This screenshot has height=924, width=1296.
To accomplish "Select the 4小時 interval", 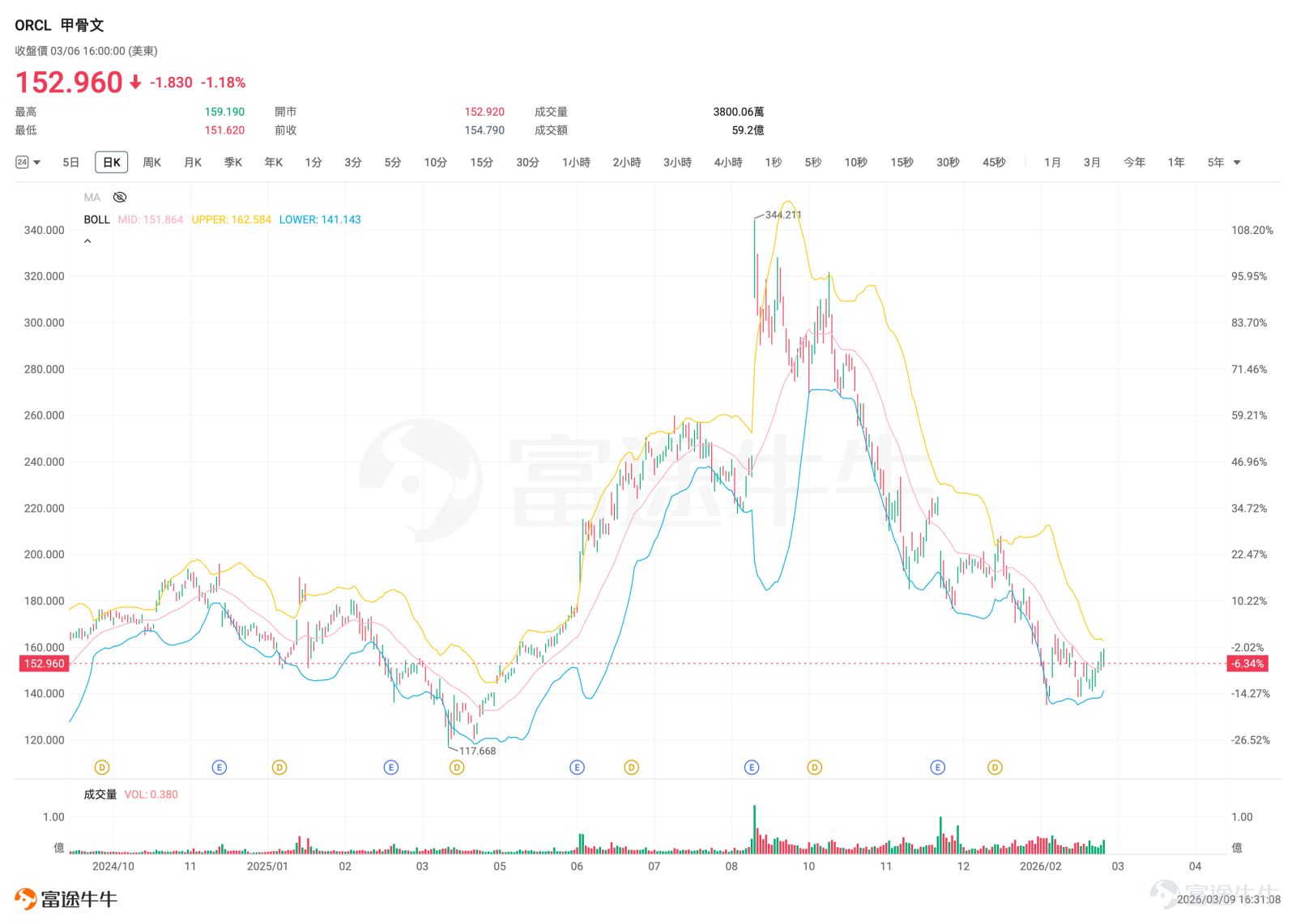I will tap(728, 163).
